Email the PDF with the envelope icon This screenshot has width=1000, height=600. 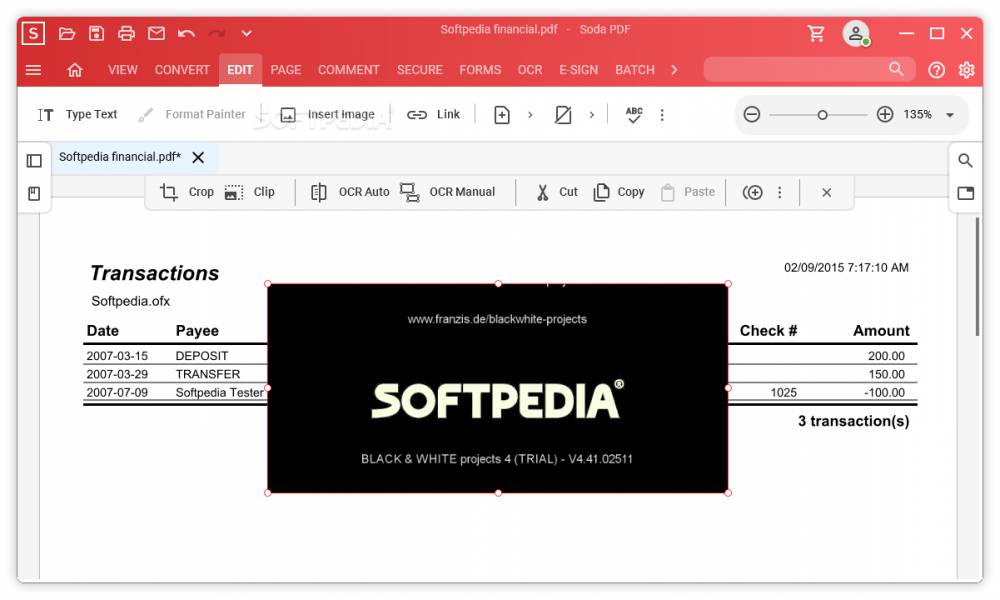pyautogui.click(x=156, y=33)
